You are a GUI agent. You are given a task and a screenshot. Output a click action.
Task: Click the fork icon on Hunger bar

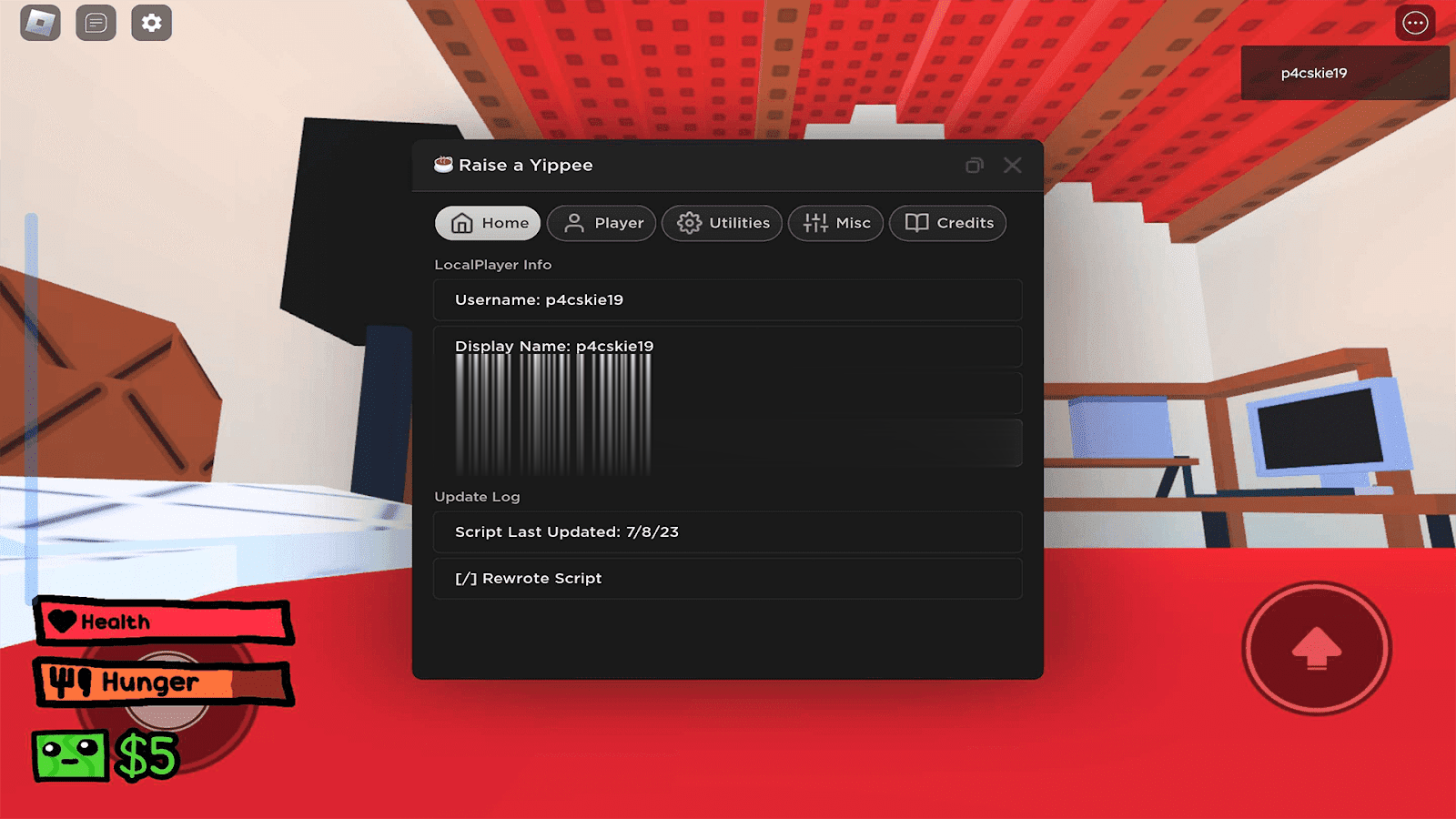pyautogui.click(x=69, y=682)
